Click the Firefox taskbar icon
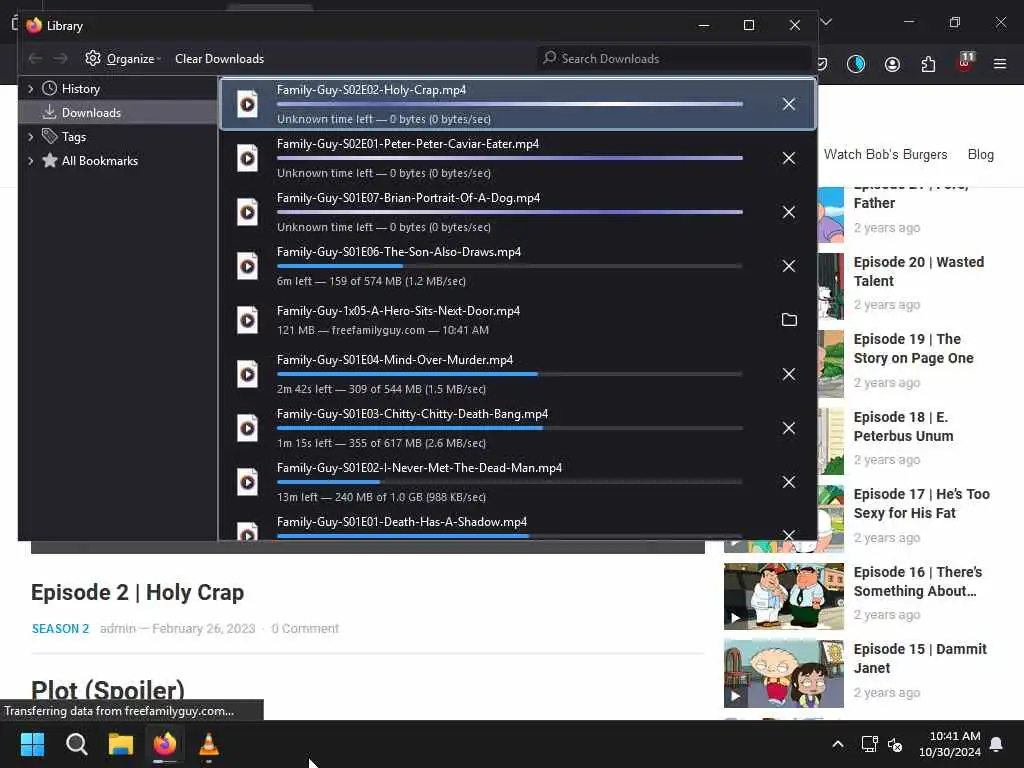This screenshot has height=768, width=1024. point(165,744)
